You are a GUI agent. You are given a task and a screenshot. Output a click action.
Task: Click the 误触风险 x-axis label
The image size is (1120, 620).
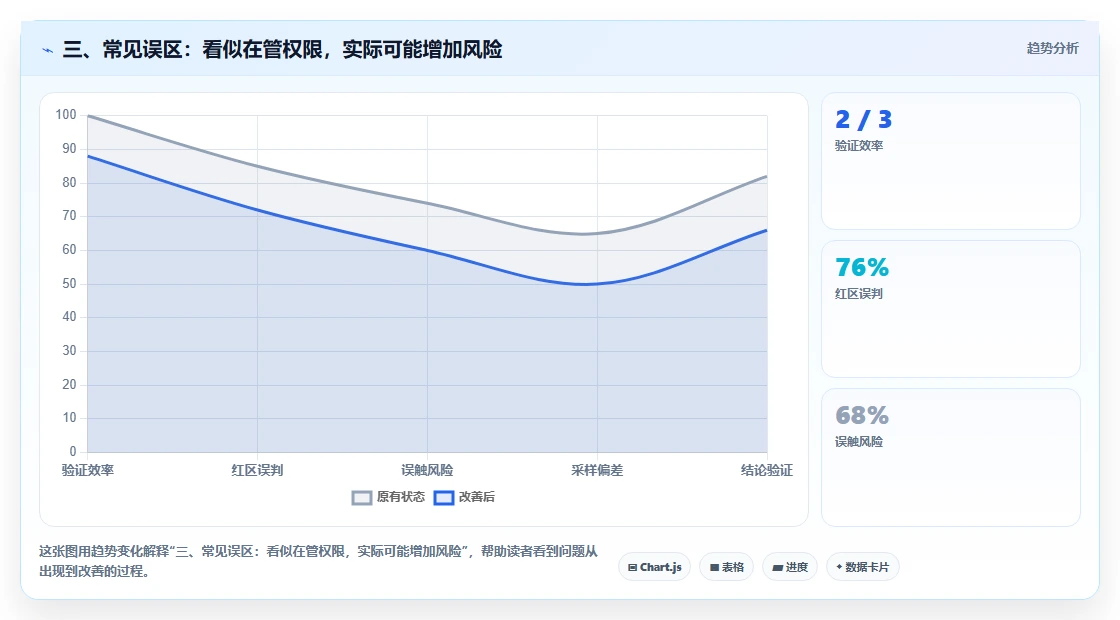click(x=427, y=471)
